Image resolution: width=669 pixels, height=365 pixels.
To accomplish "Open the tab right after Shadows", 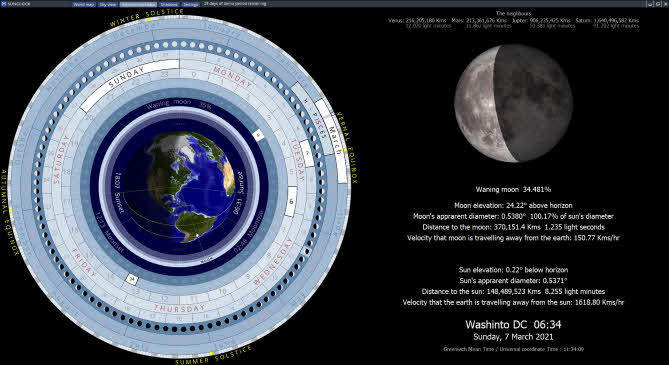I will (x=191, y=4).
